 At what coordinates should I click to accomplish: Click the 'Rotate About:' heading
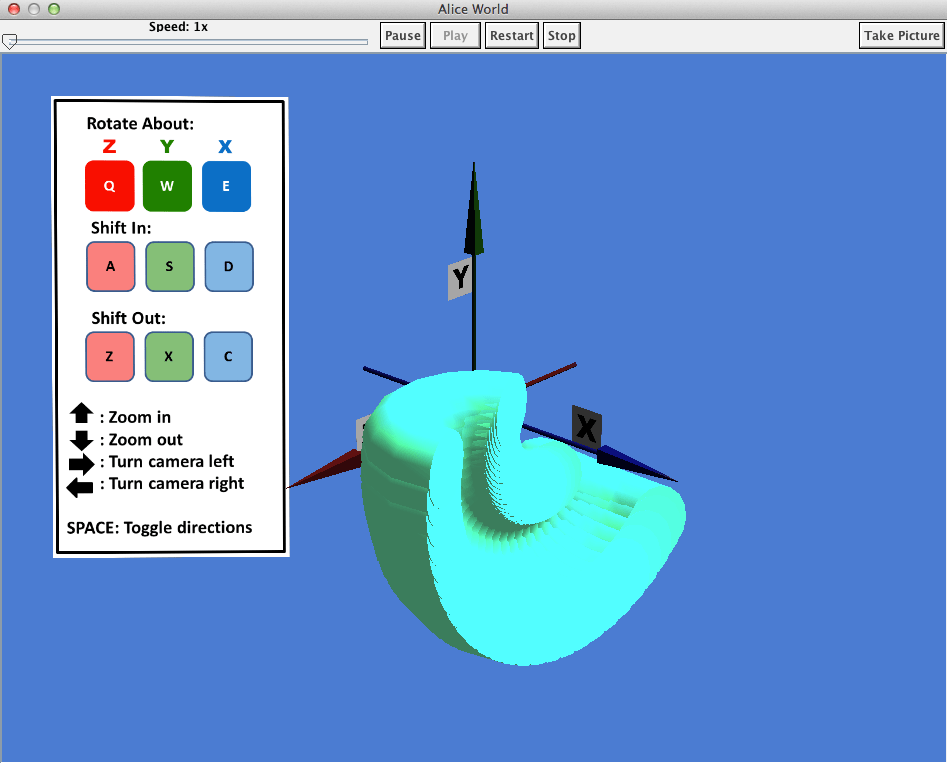click(x=140, y=124)
